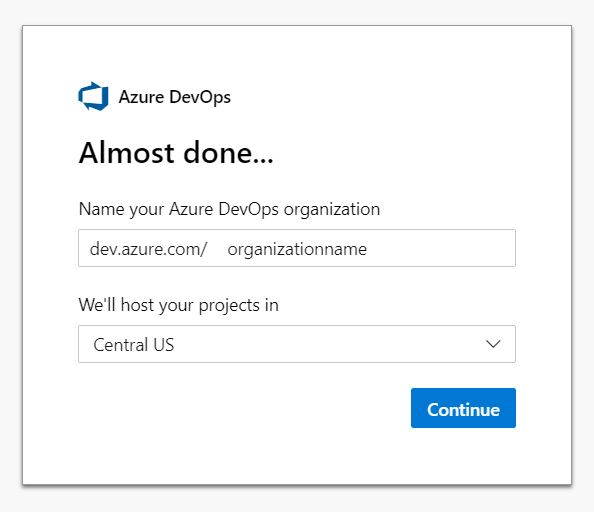Click the 'Almost done...' heading

176,153
